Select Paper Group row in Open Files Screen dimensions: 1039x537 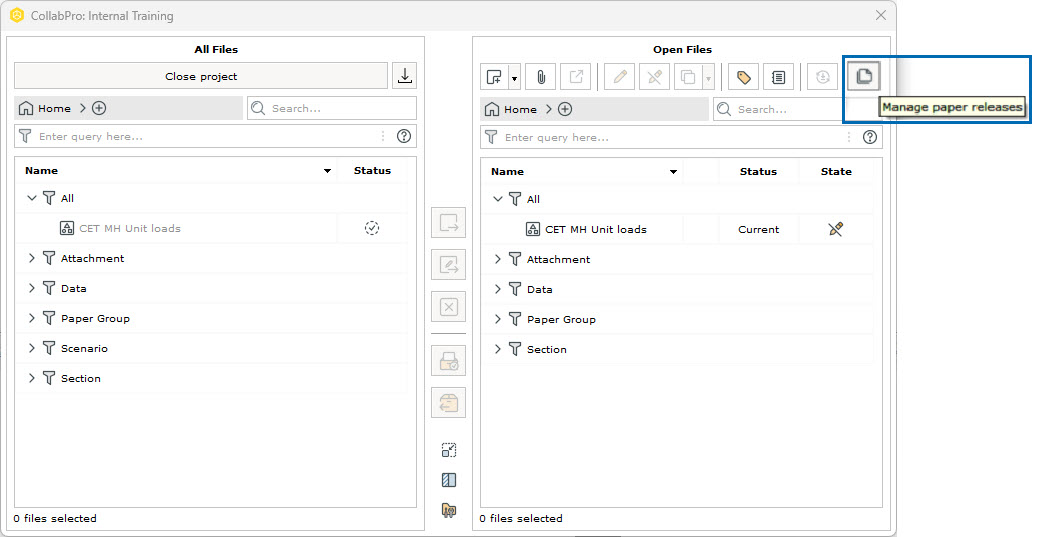click(x=677, y=319)
